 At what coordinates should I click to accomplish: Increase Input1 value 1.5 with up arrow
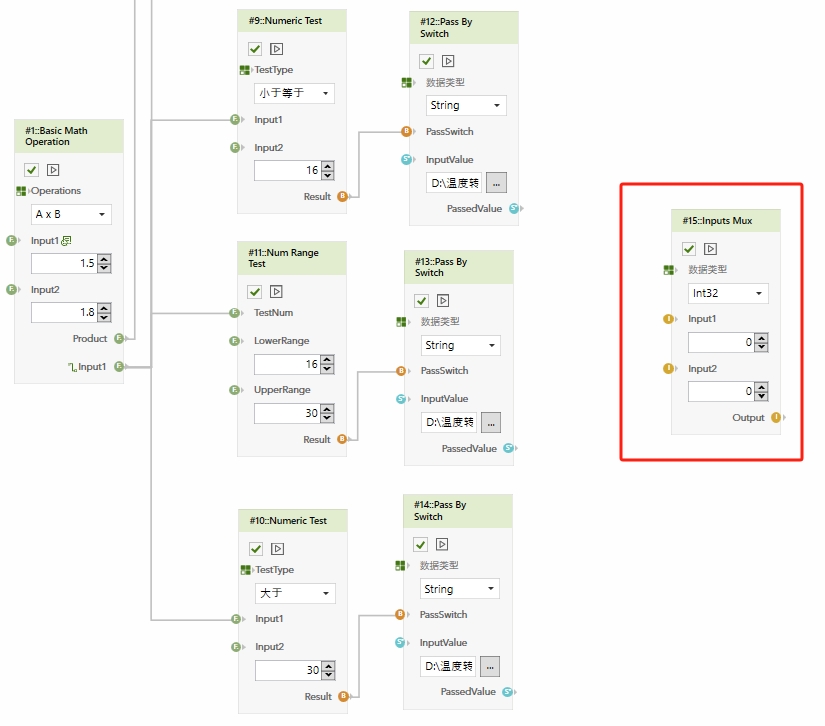click(x=104, y=259)
